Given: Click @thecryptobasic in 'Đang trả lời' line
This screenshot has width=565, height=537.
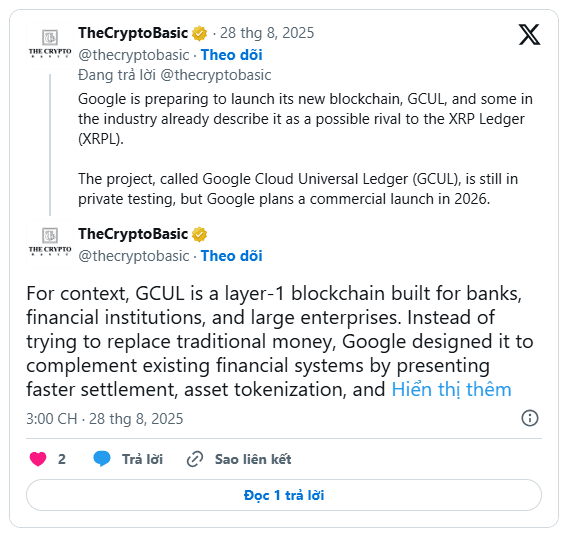Looking at the screenshot, I should [x=215, y=75].
